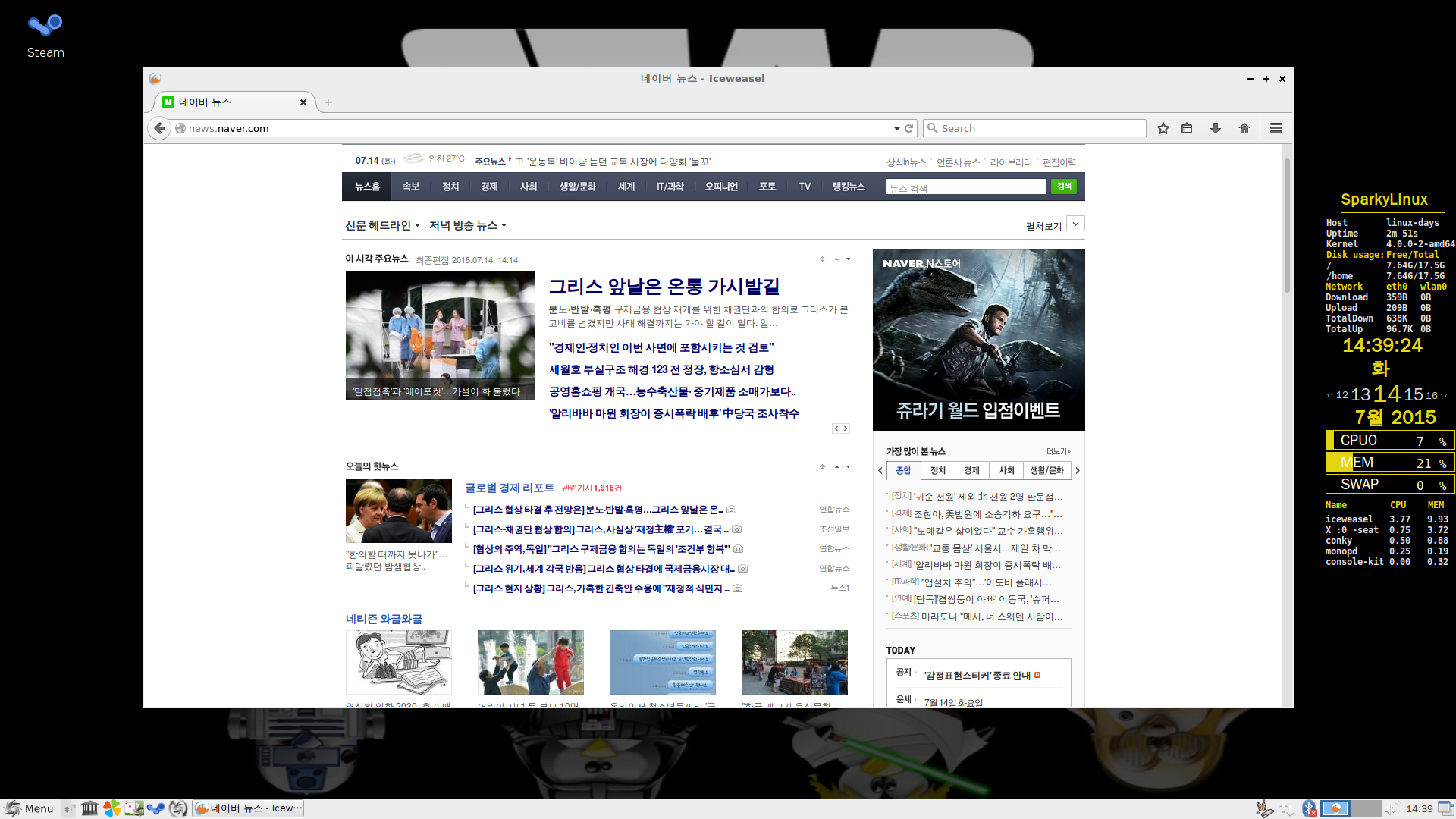The image size is (1456, 819).
Task: Click the Bluetooth tray icon
Action: 1310,809
